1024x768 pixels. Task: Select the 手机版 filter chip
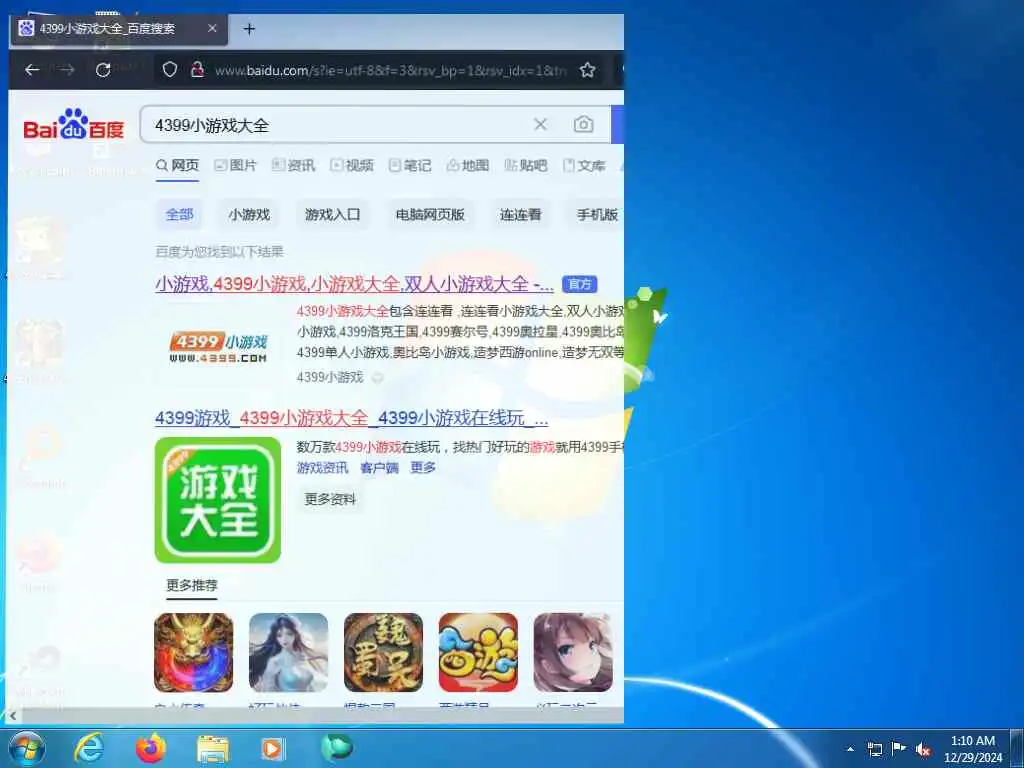click(x=597, y=215)
